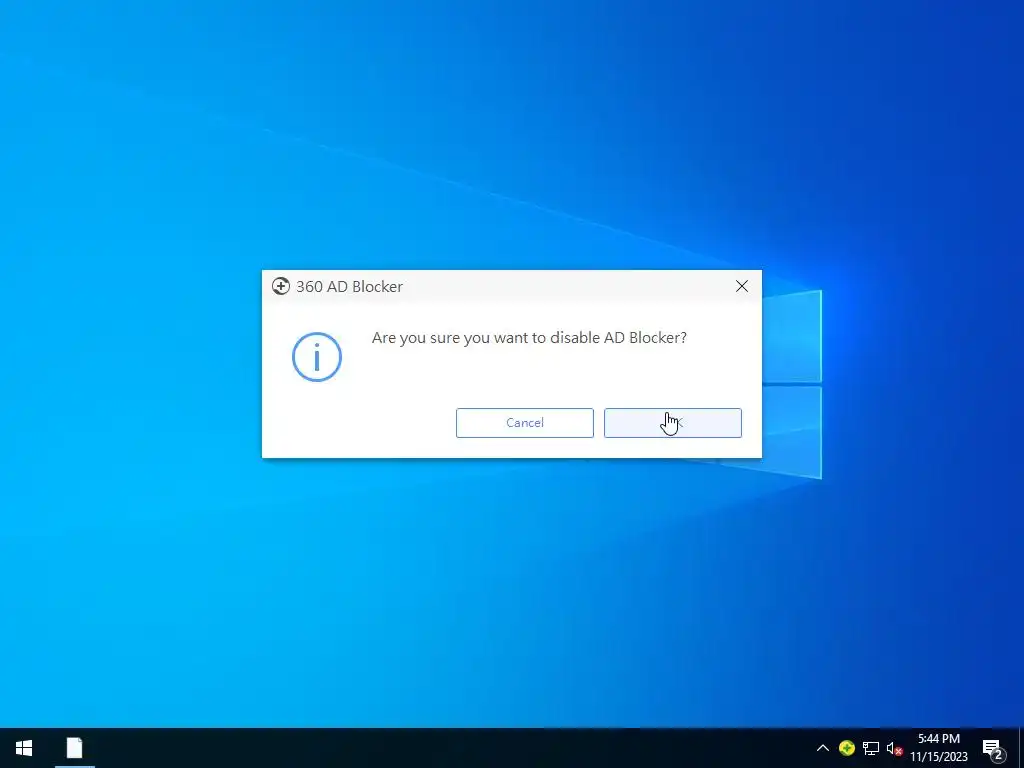Image resolution: width=1024 pixels, height=768 pixels.
Task: Confirm disabling AD Blocker with OK
Action: click(673, 423)
